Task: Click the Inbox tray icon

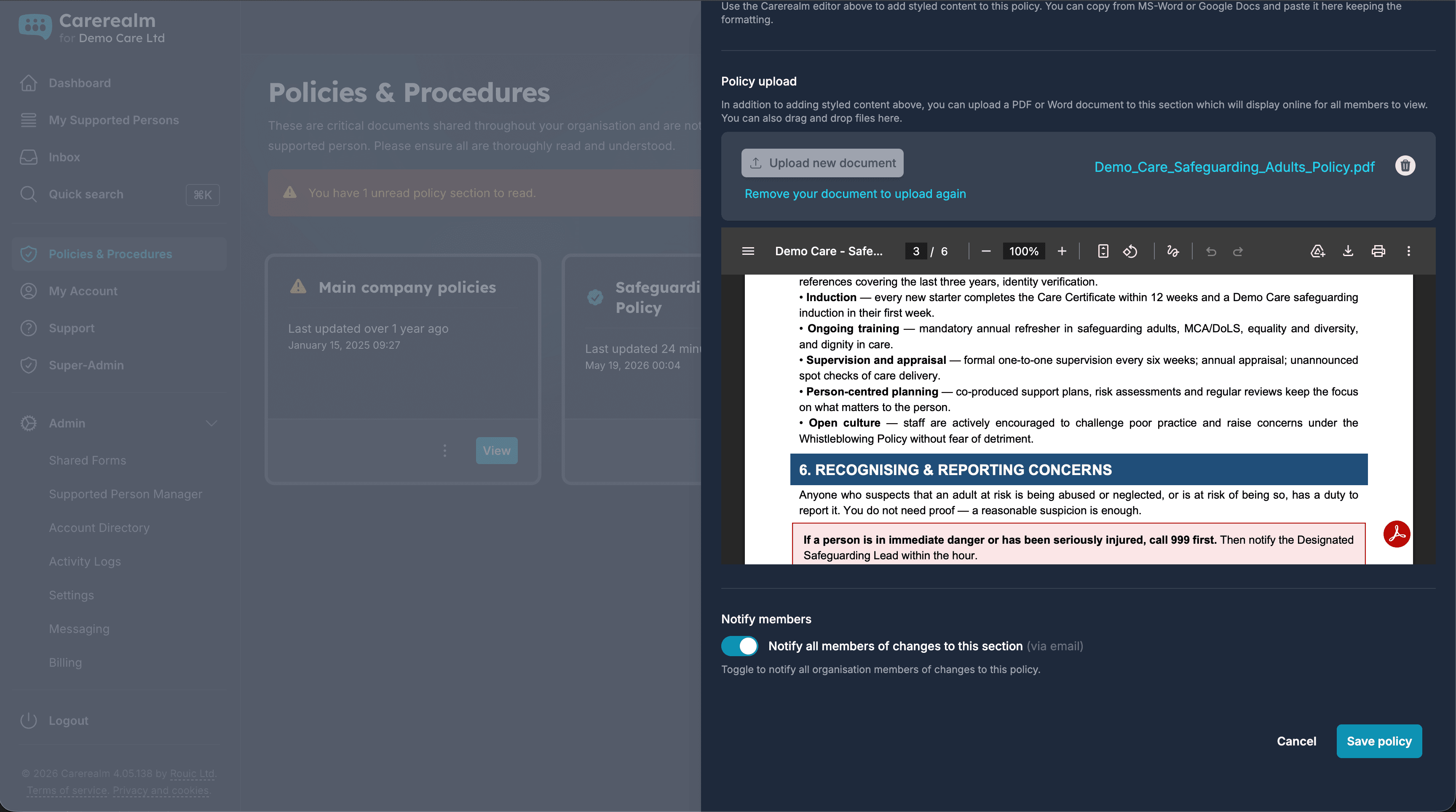Action: click(28, 157)
